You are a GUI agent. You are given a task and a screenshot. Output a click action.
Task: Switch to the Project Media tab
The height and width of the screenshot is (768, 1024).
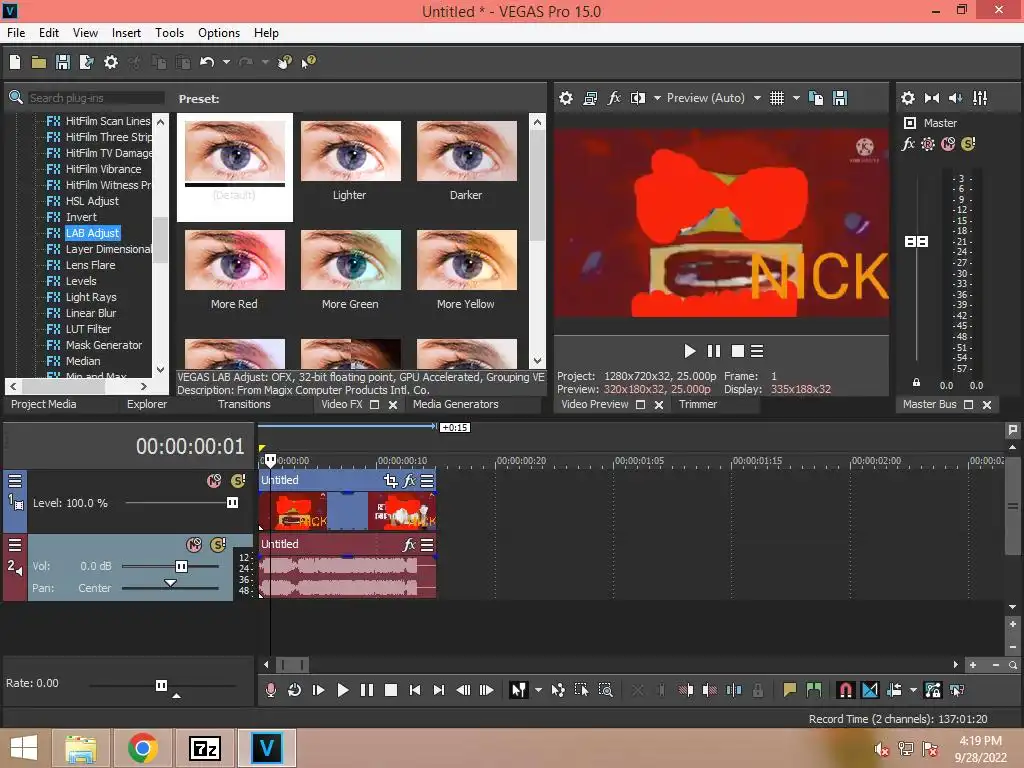point(44,404)
